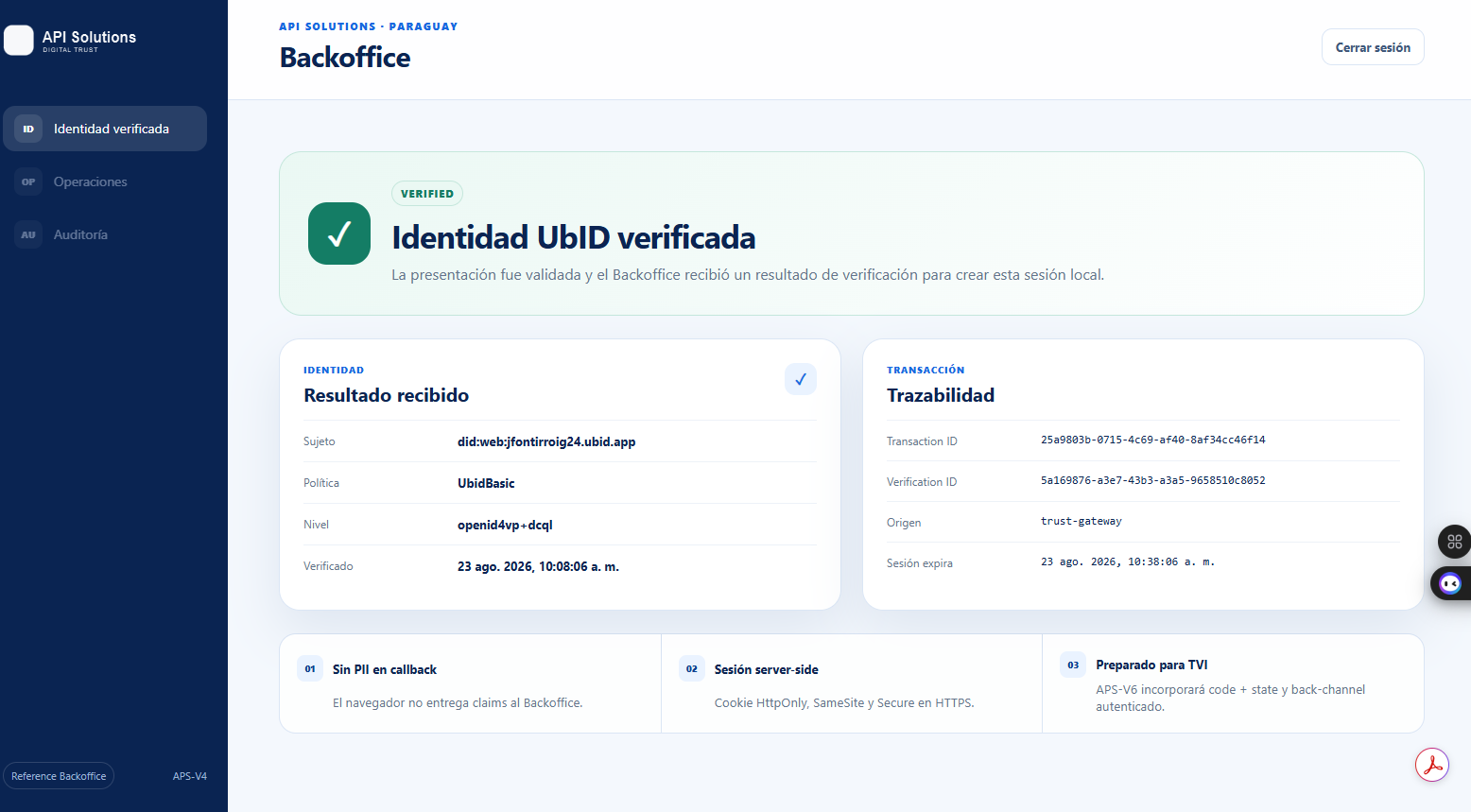Click the 01 step badge

click(310, 668)
